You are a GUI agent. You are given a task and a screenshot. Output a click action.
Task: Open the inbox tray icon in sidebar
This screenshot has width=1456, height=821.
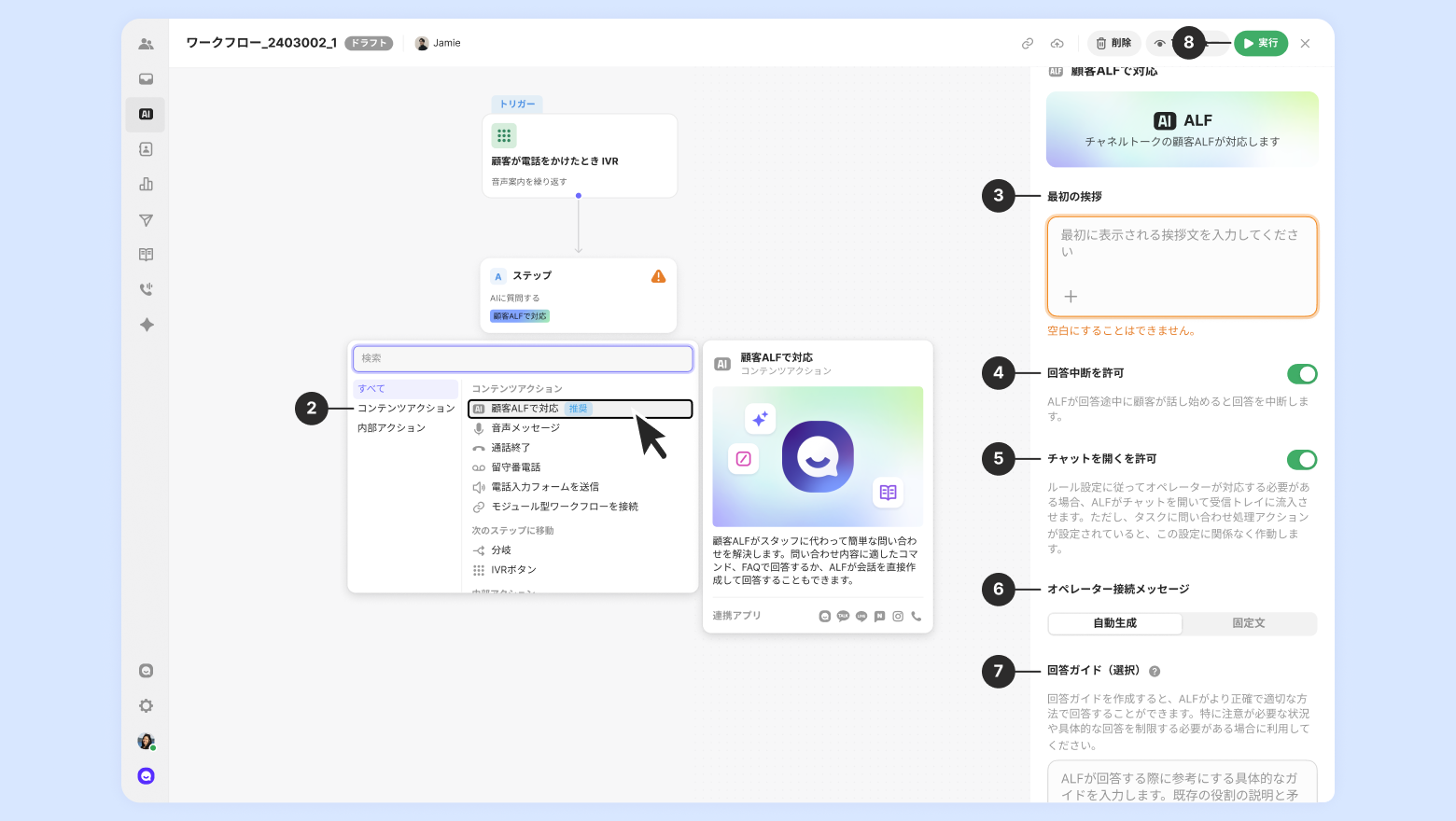coord(146,79)
